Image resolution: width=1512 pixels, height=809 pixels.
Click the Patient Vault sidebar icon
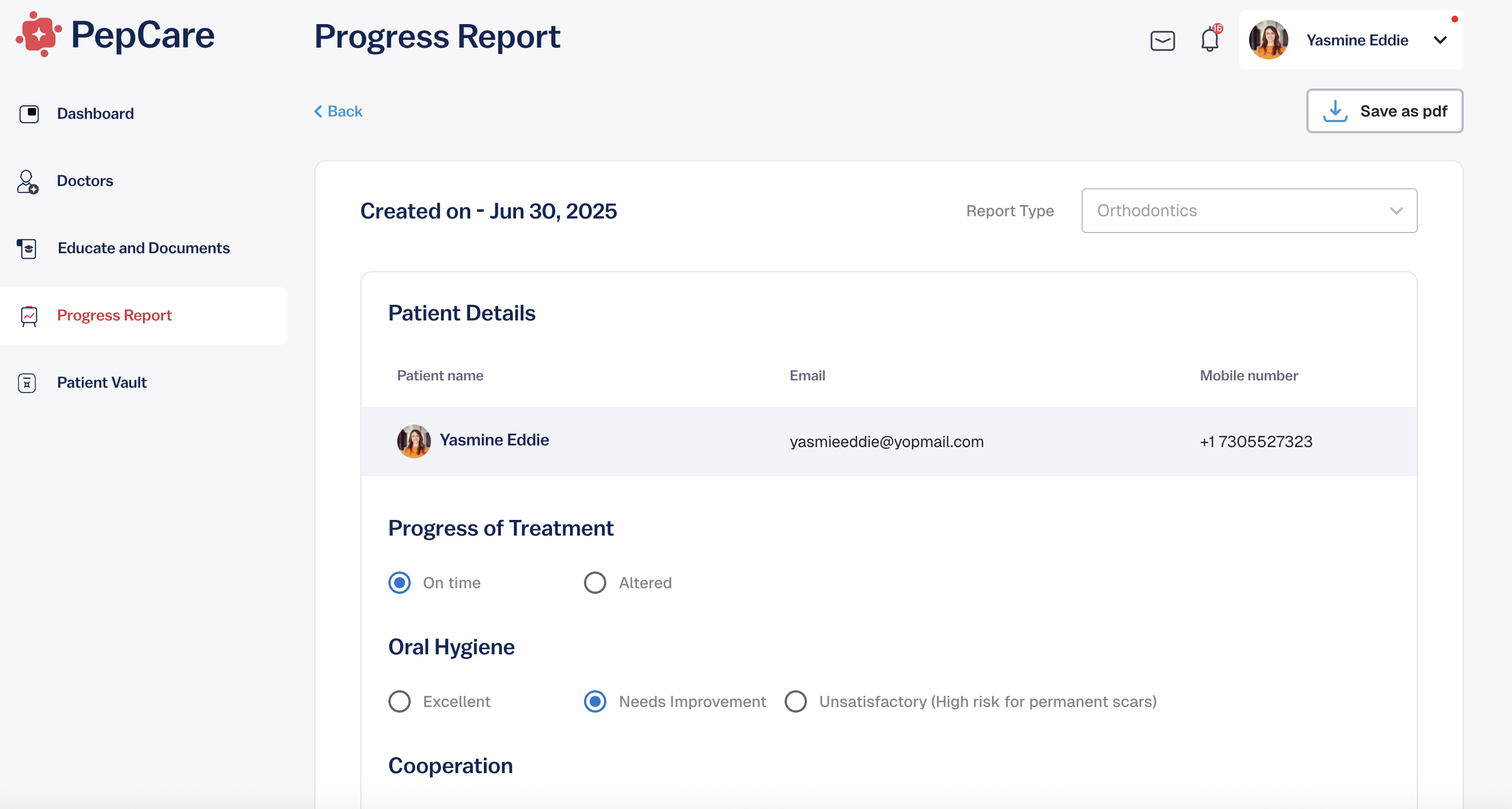[27, 383]
